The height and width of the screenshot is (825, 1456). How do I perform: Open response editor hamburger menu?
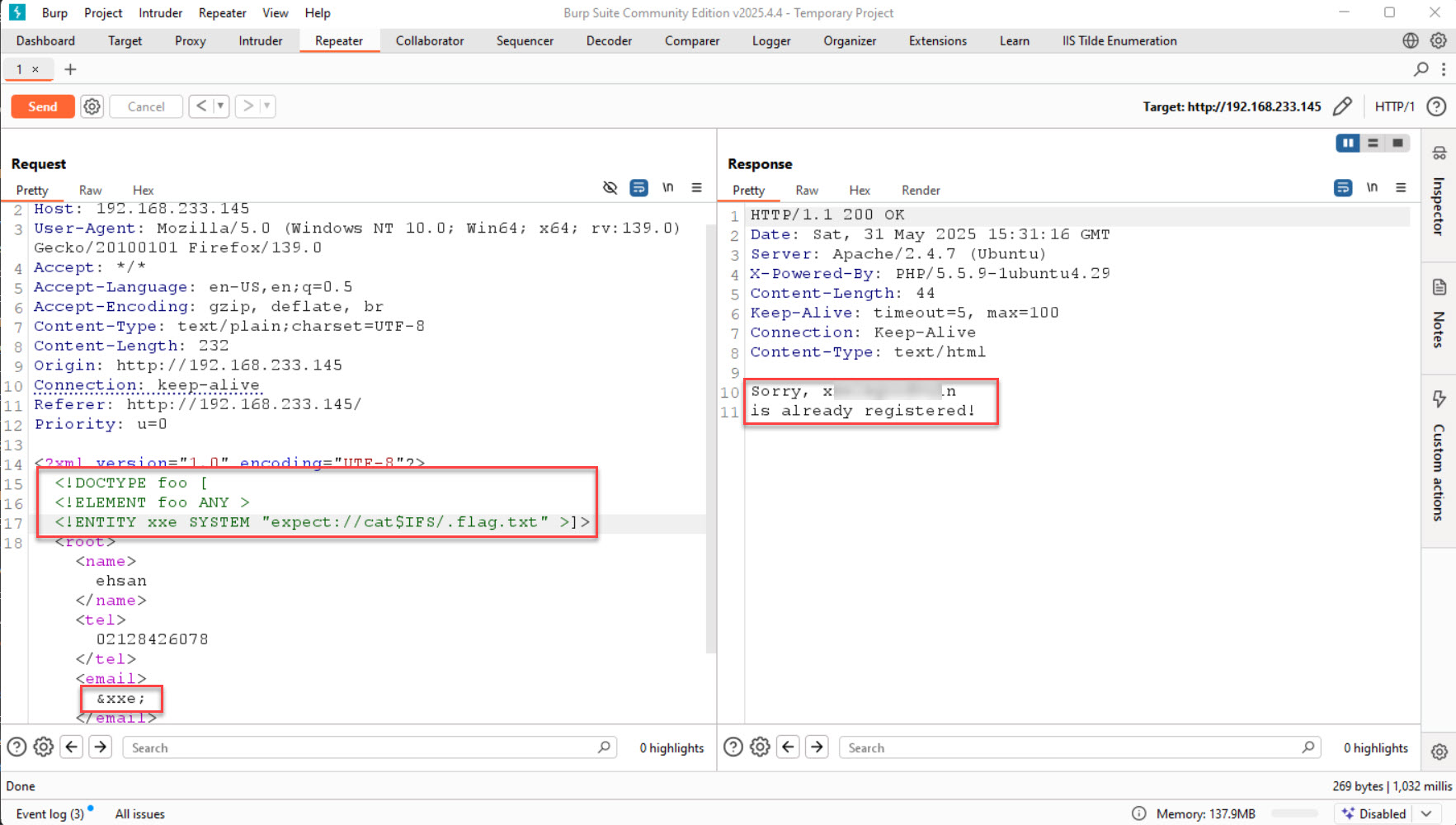click(x=1401, y=188)
